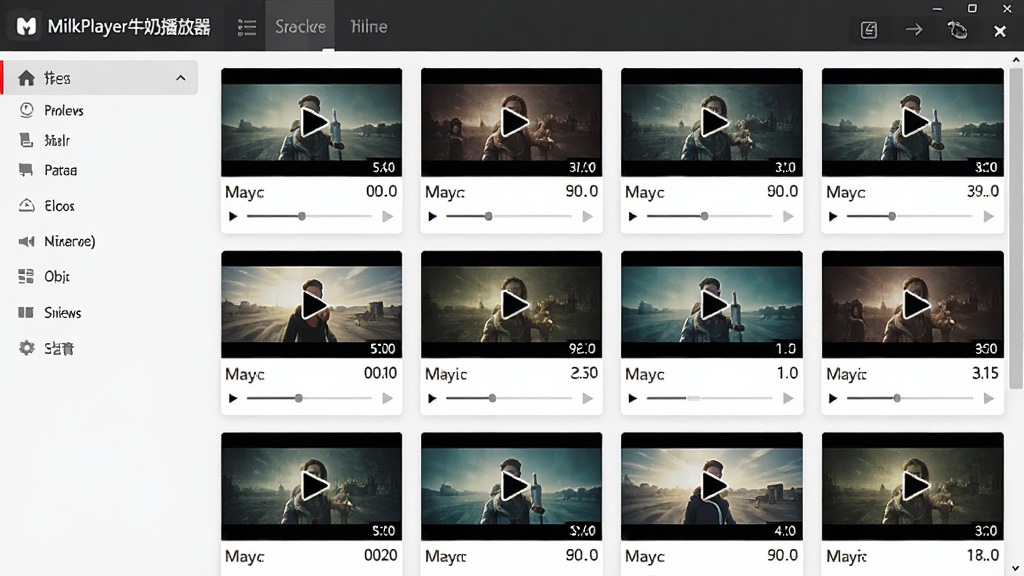Click the small play button on the 1.0 card
The image size is (1024, 576).
632,398
